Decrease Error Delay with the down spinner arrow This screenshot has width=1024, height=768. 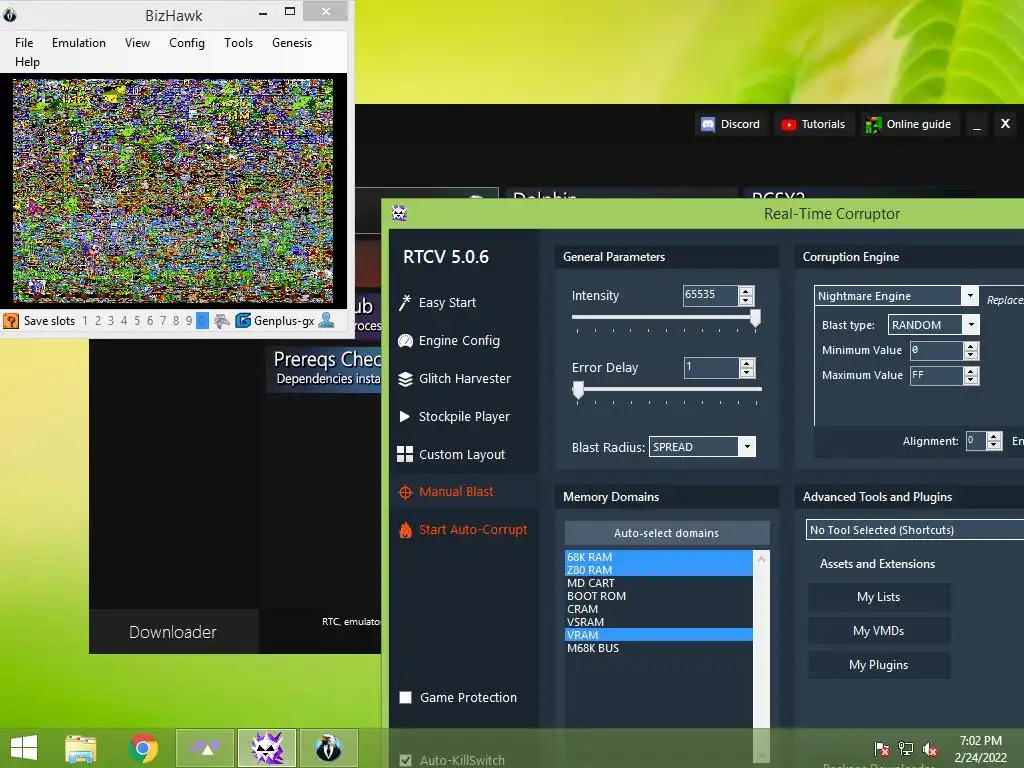[x=747, y=372]
